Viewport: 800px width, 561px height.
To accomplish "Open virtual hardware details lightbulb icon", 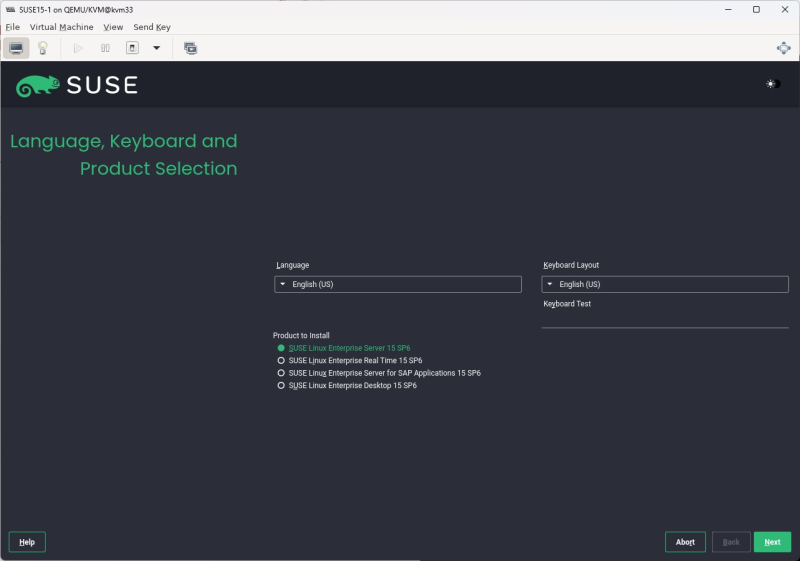I will 43,48.
